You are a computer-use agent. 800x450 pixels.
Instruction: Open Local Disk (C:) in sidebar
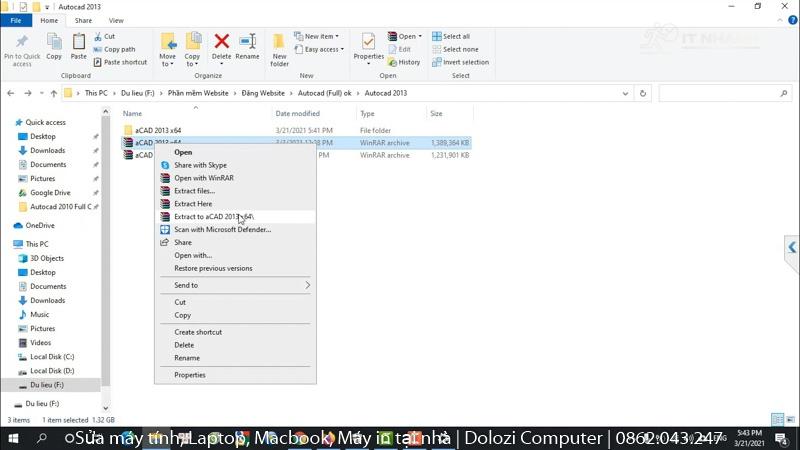52,357
